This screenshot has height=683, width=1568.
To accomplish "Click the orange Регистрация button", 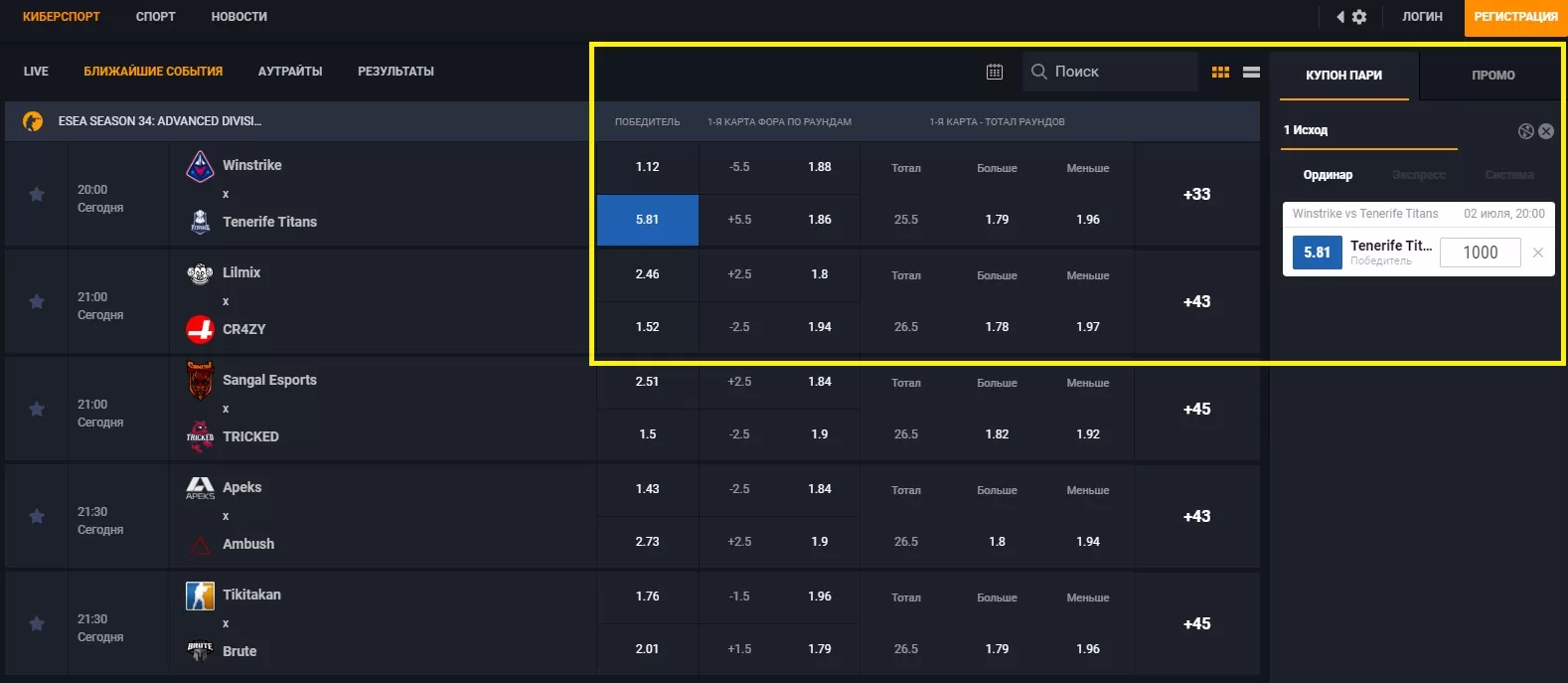I will pos(1515,17).
